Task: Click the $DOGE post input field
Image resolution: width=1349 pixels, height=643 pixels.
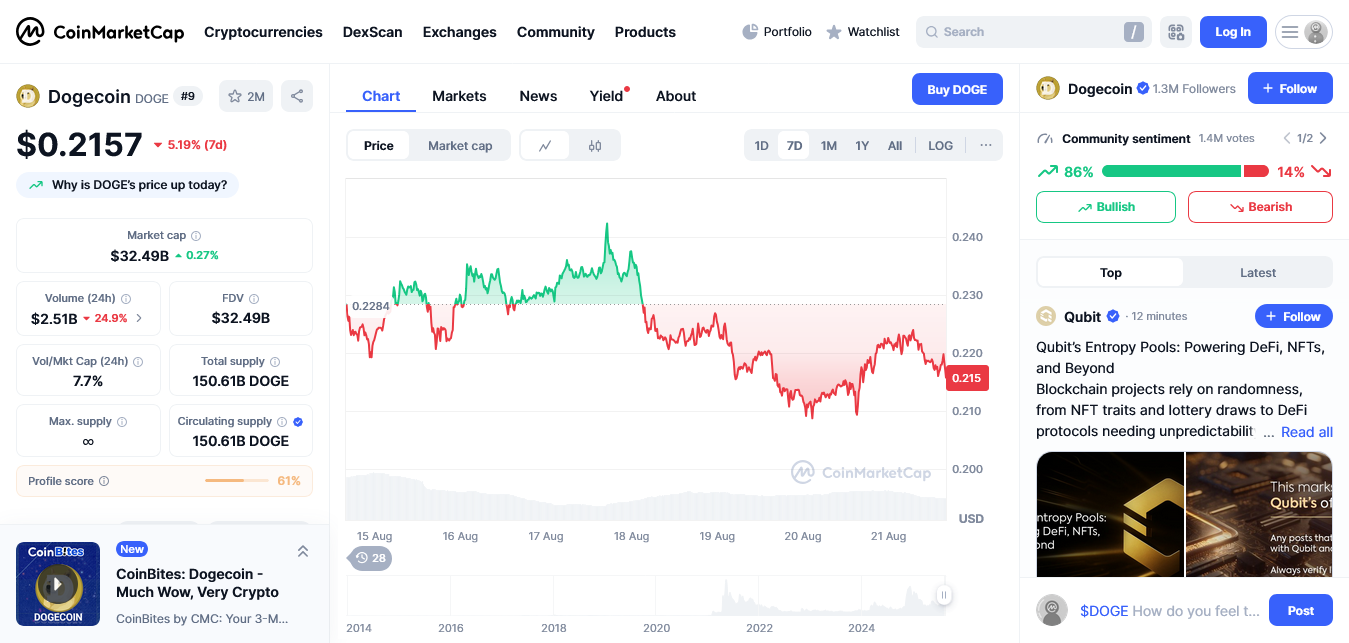Action: tap(1170, 611)
